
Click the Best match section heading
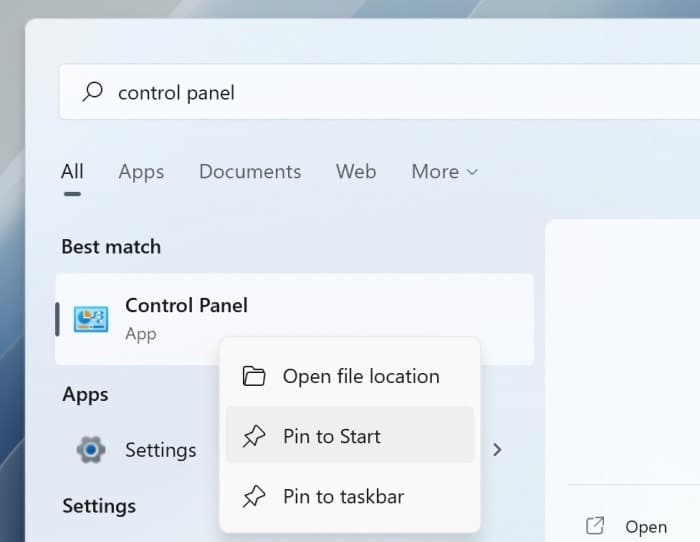coord(111,246)
